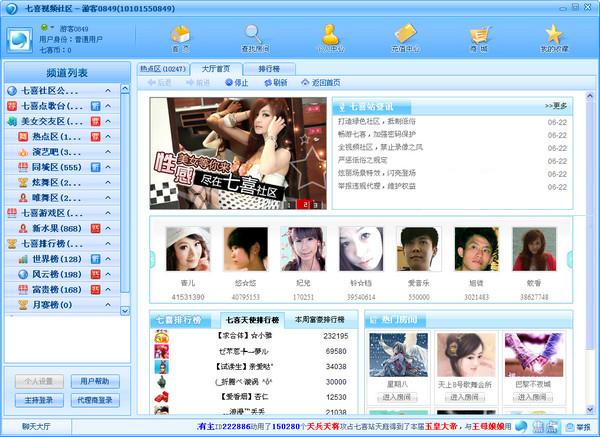
Task: Open the 我的收藏 star icon
Action: pos(554,38)
